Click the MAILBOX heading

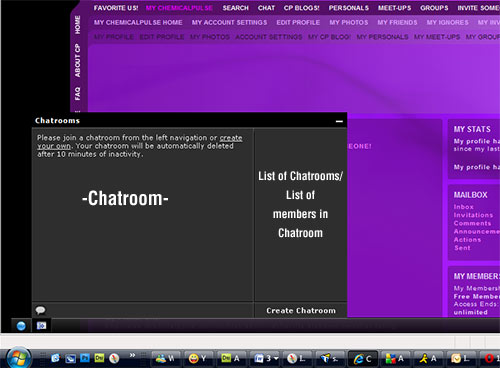coord(470,195)
